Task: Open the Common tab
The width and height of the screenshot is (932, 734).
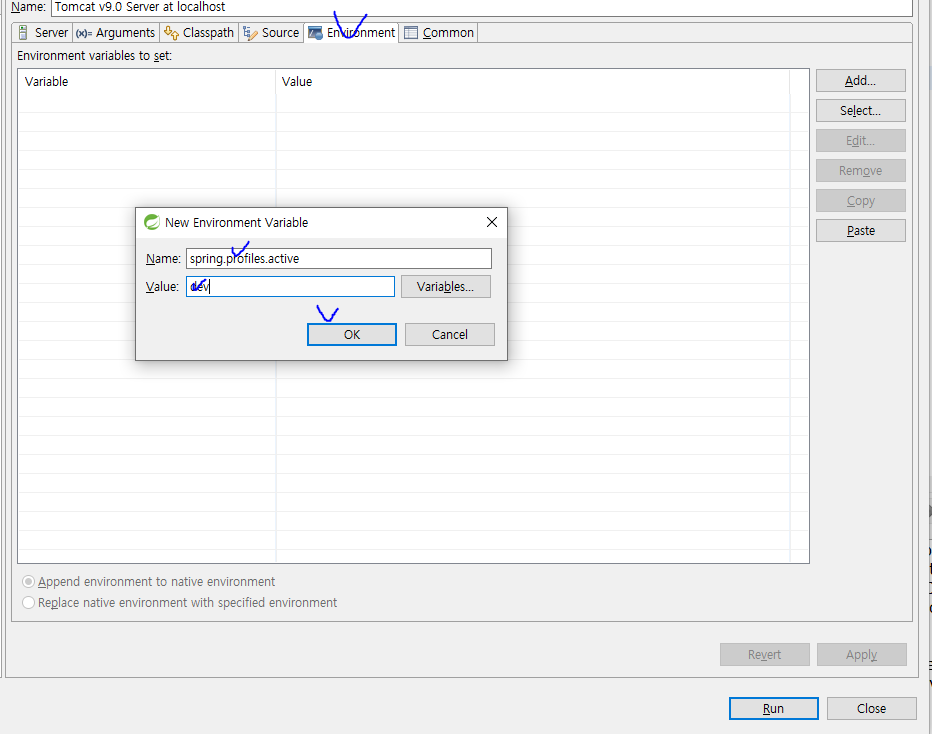Action: (439, 33)
